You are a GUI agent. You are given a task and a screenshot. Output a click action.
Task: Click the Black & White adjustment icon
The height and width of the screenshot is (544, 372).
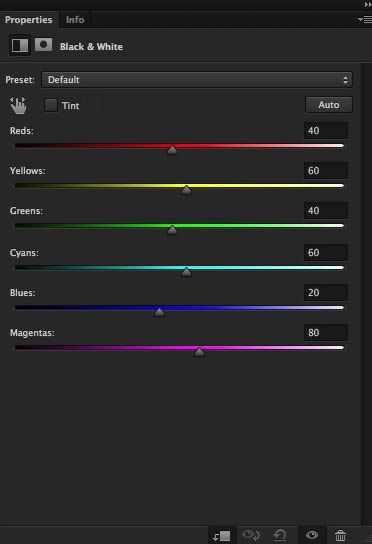[20, 45]
